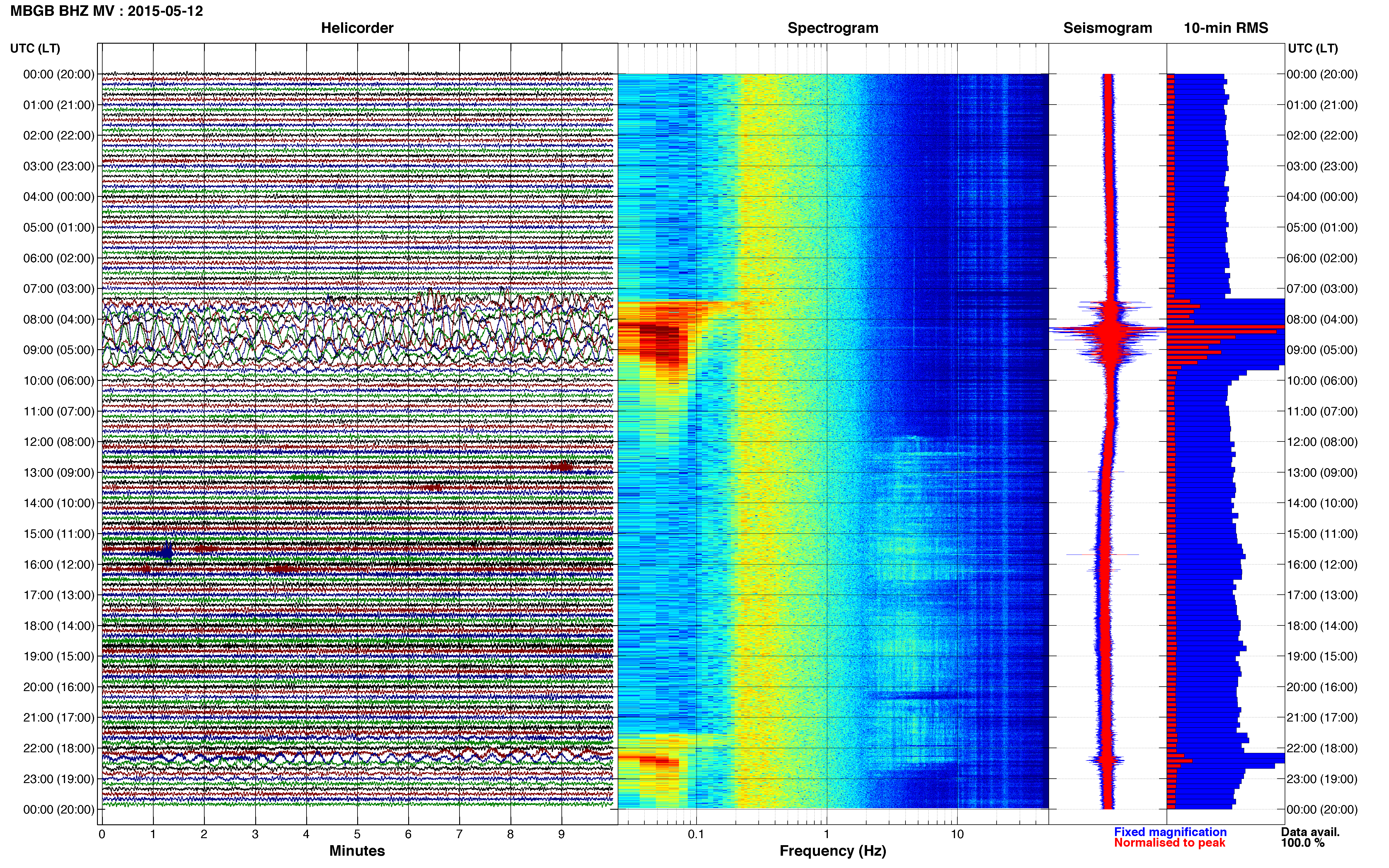The height and width of the screenshot is (868, 1389).
Task: Select Helicorder axis time 18:00 (14:00)
Action: point(59,626)
